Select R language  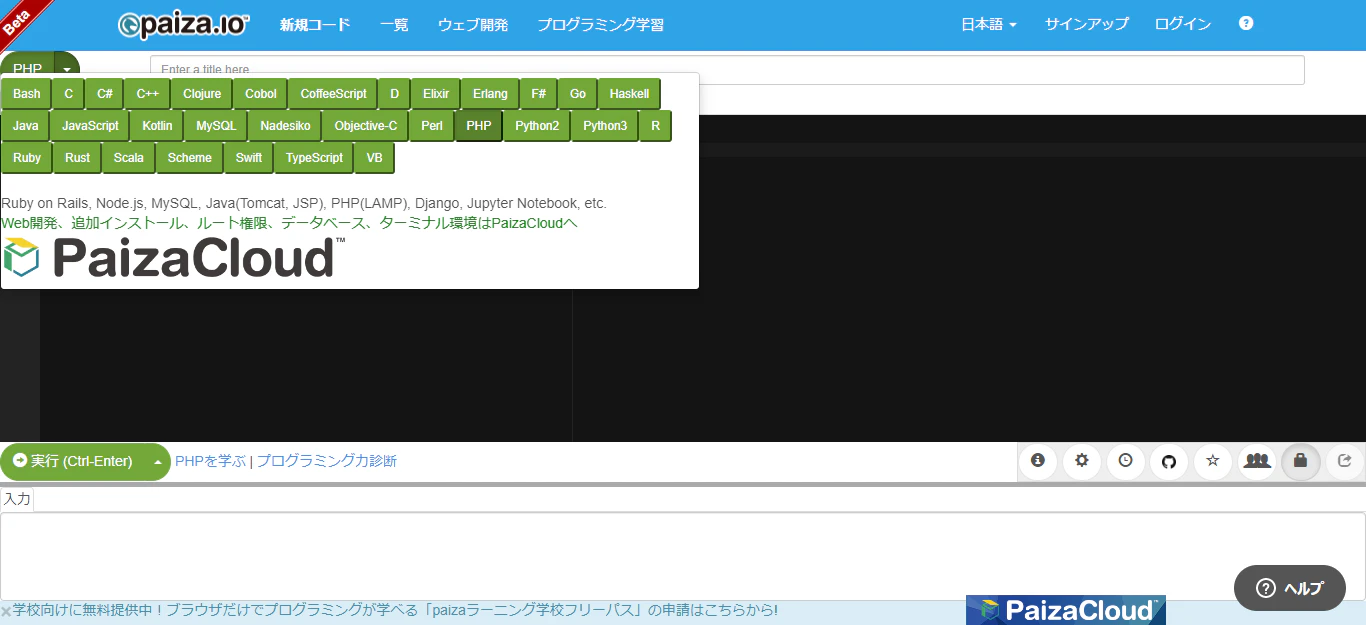pyautogui.click(x=655, y=126)
